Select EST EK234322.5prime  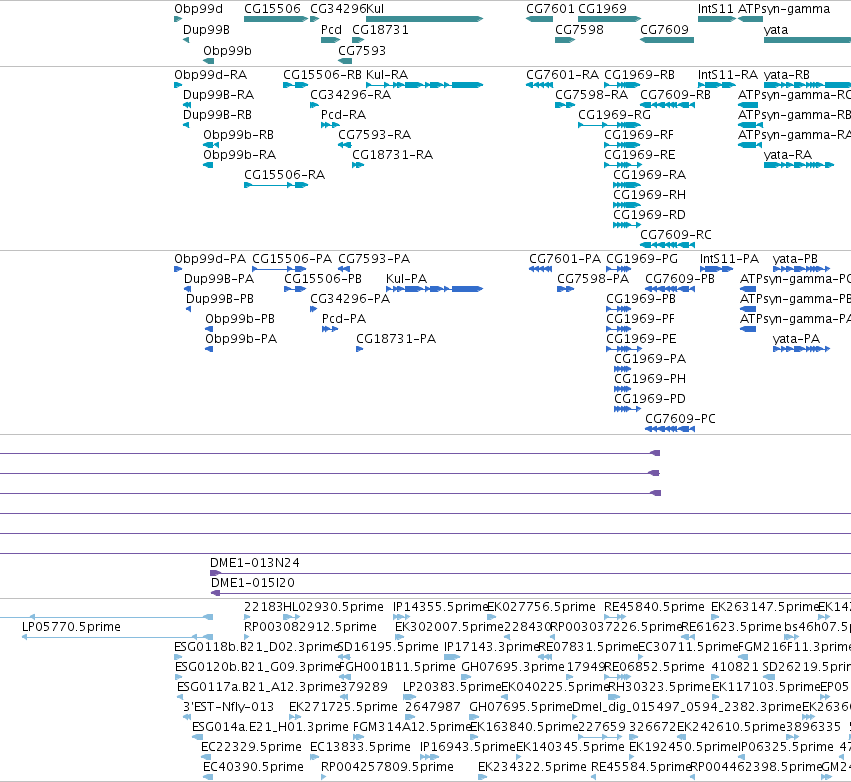coord(482,777)
